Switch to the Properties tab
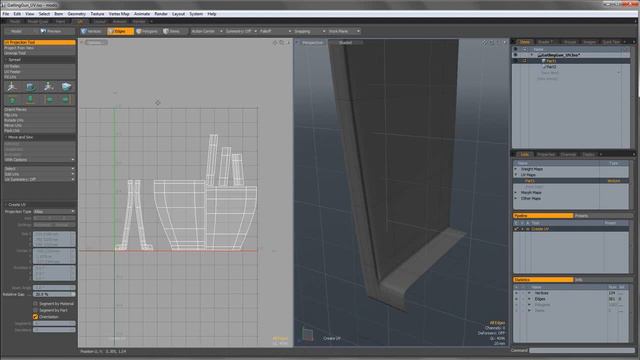Image resolution: width=640 pixels, height=360 pixels. pos(546,154)
